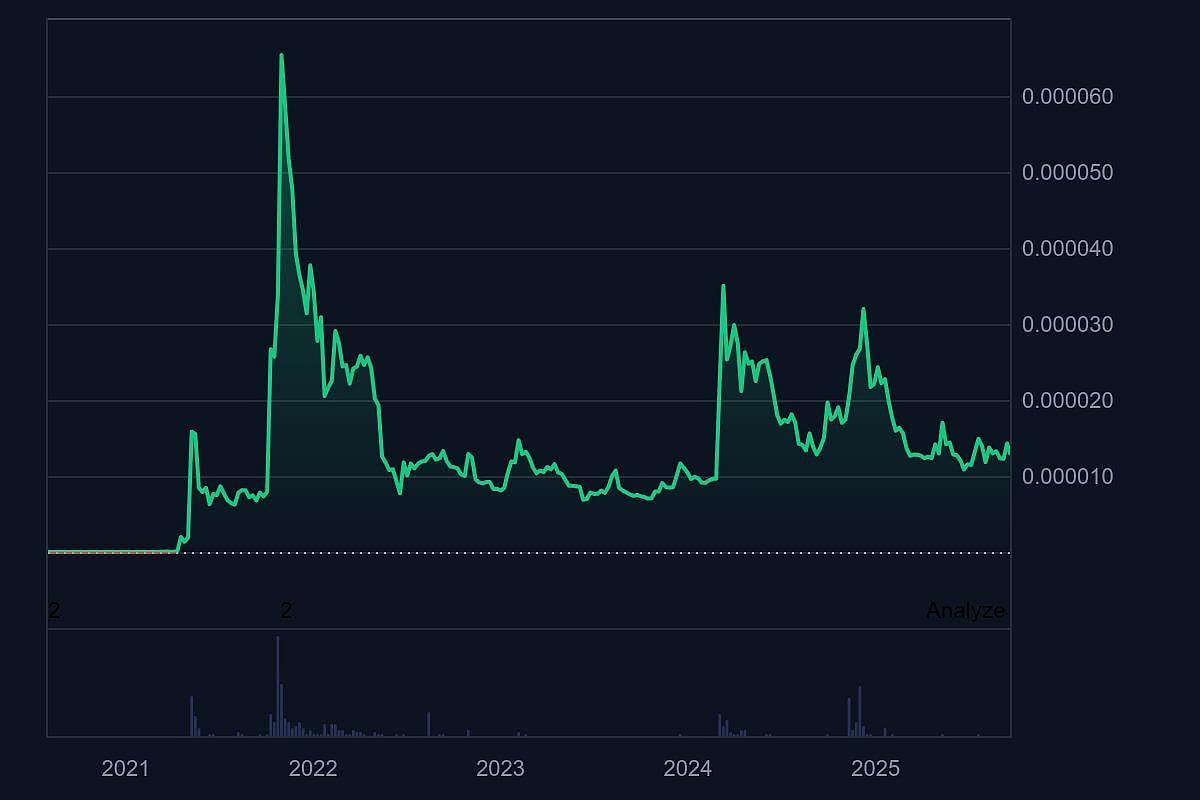The height and width of the screenshot is (800, 1200).
Task: Click the 0.000030 price axis label
Action: 1067,325
